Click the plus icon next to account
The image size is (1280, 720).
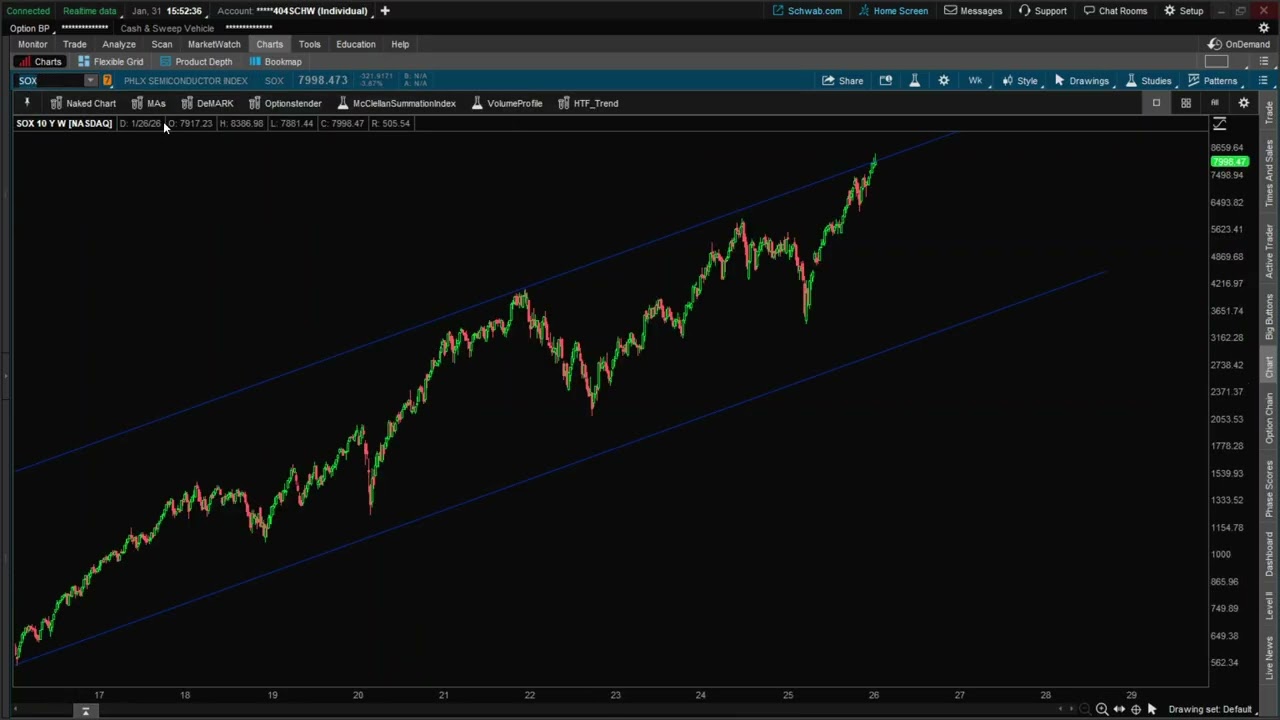(385, 11)
